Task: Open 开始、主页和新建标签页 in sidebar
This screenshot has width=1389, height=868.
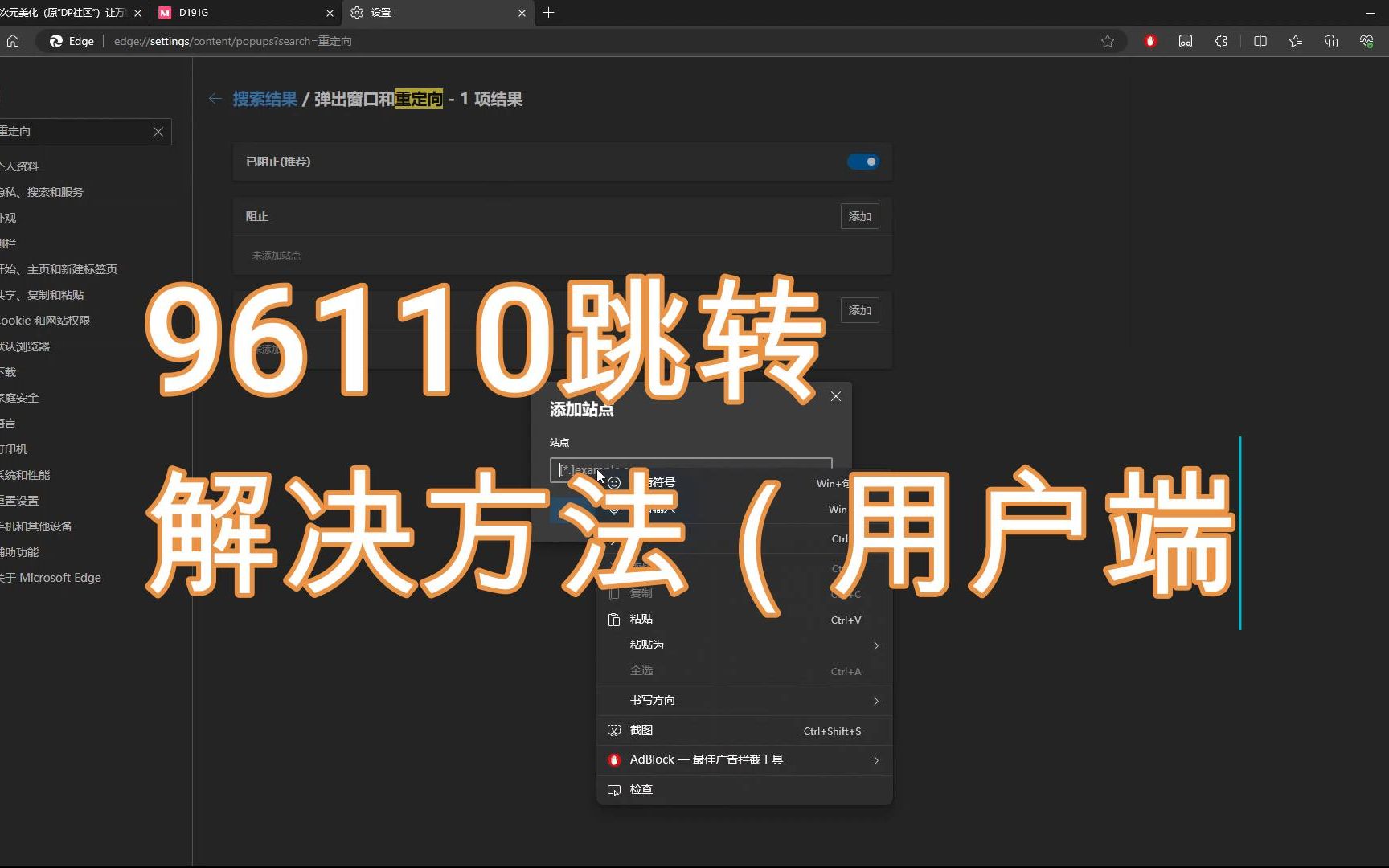Action: (x=59, y=269)
